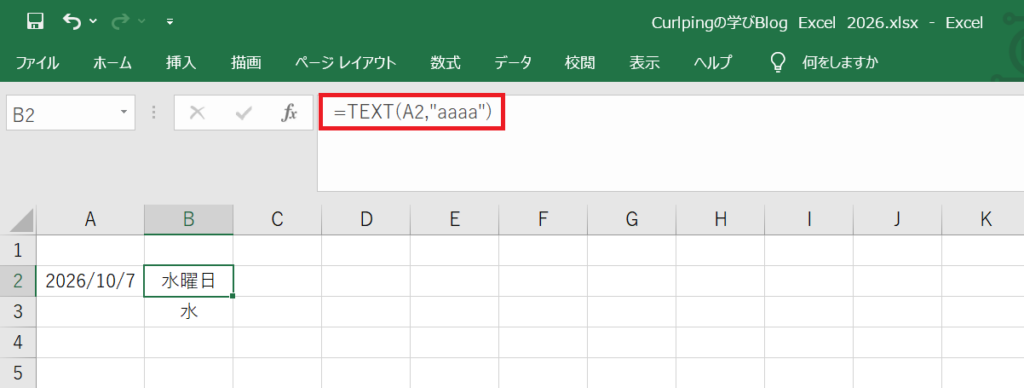Select column B header

(189, 219)
